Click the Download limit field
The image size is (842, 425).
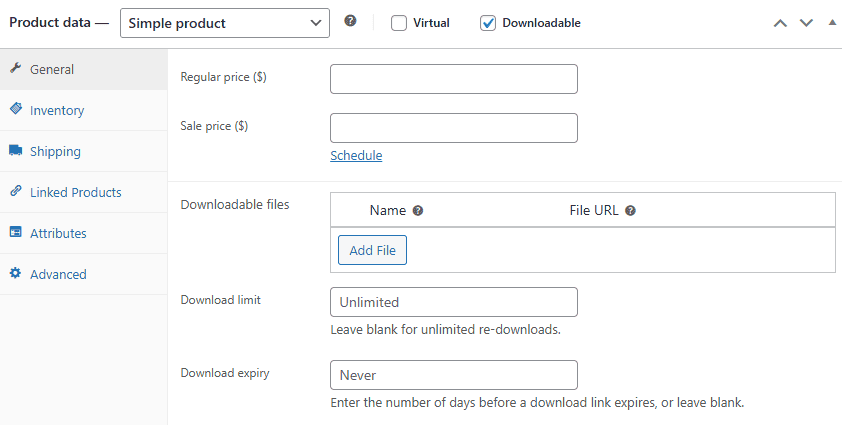point(454,302)
